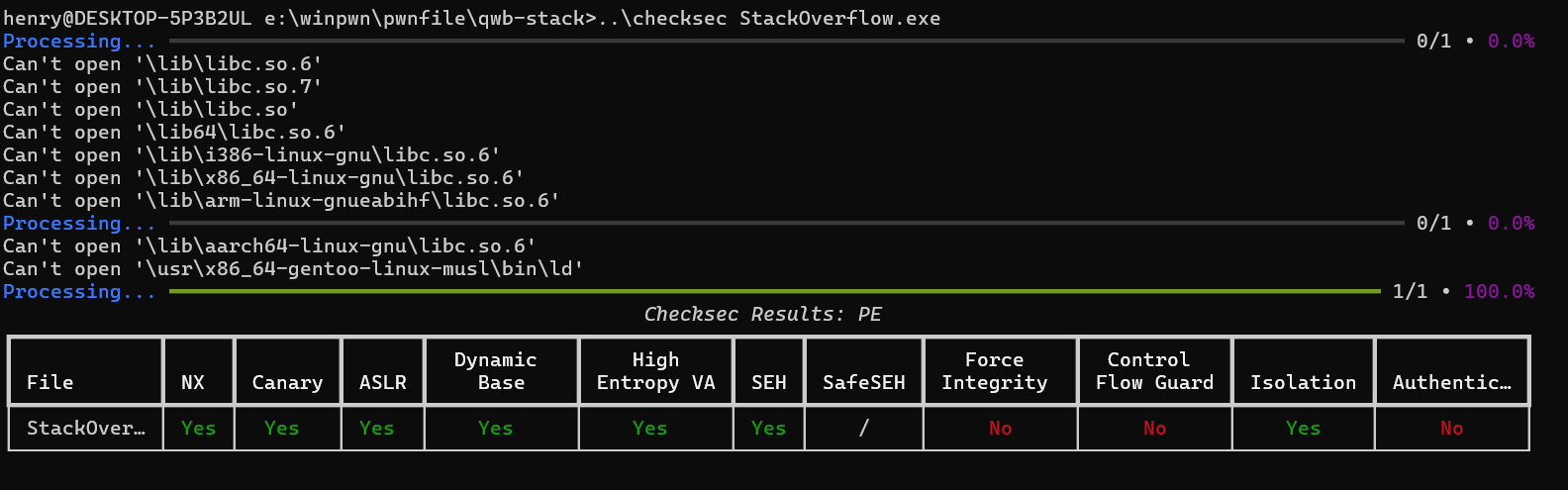Click the Yes value under Isolation
This screenshot has width=1568, height=490.
coord(1303,429)
